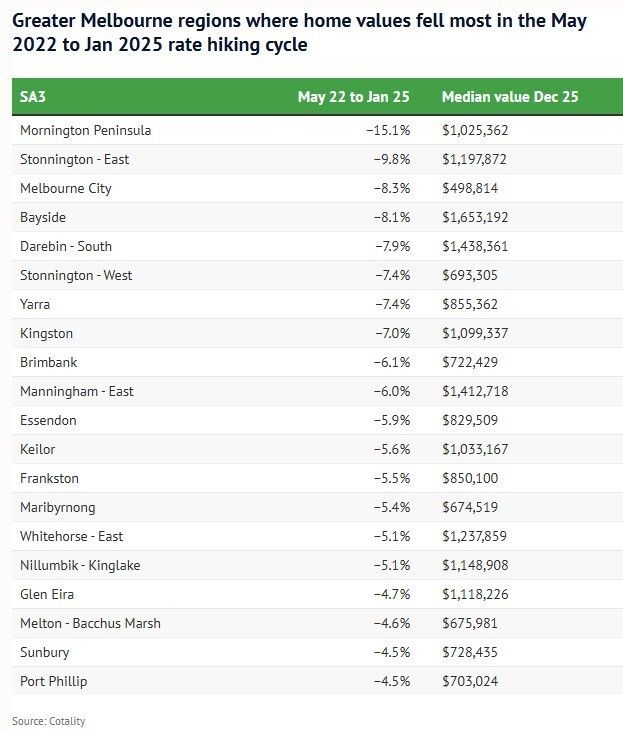Select Melton - Bacchus Marsh row name
Image resolution: width=623 pixels, height=730 pixels.
click(x=90, y=623)
